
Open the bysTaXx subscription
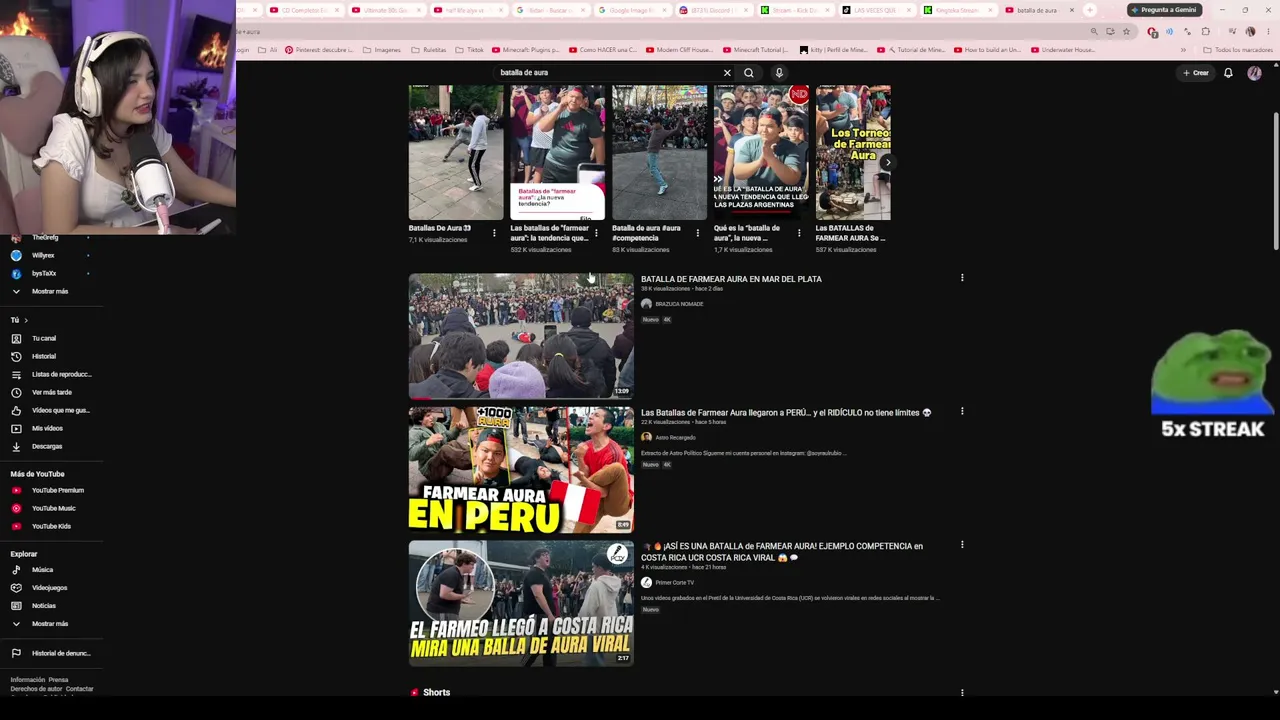(x=50, y=273)
